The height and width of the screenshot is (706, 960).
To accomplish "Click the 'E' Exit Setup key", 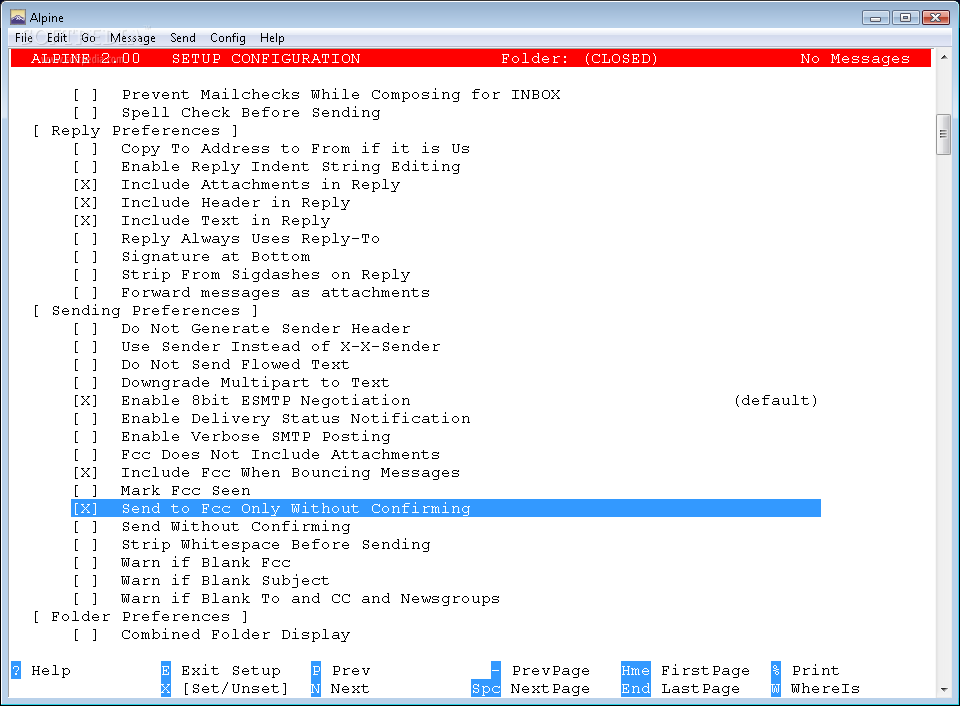I will pos(166,670).
